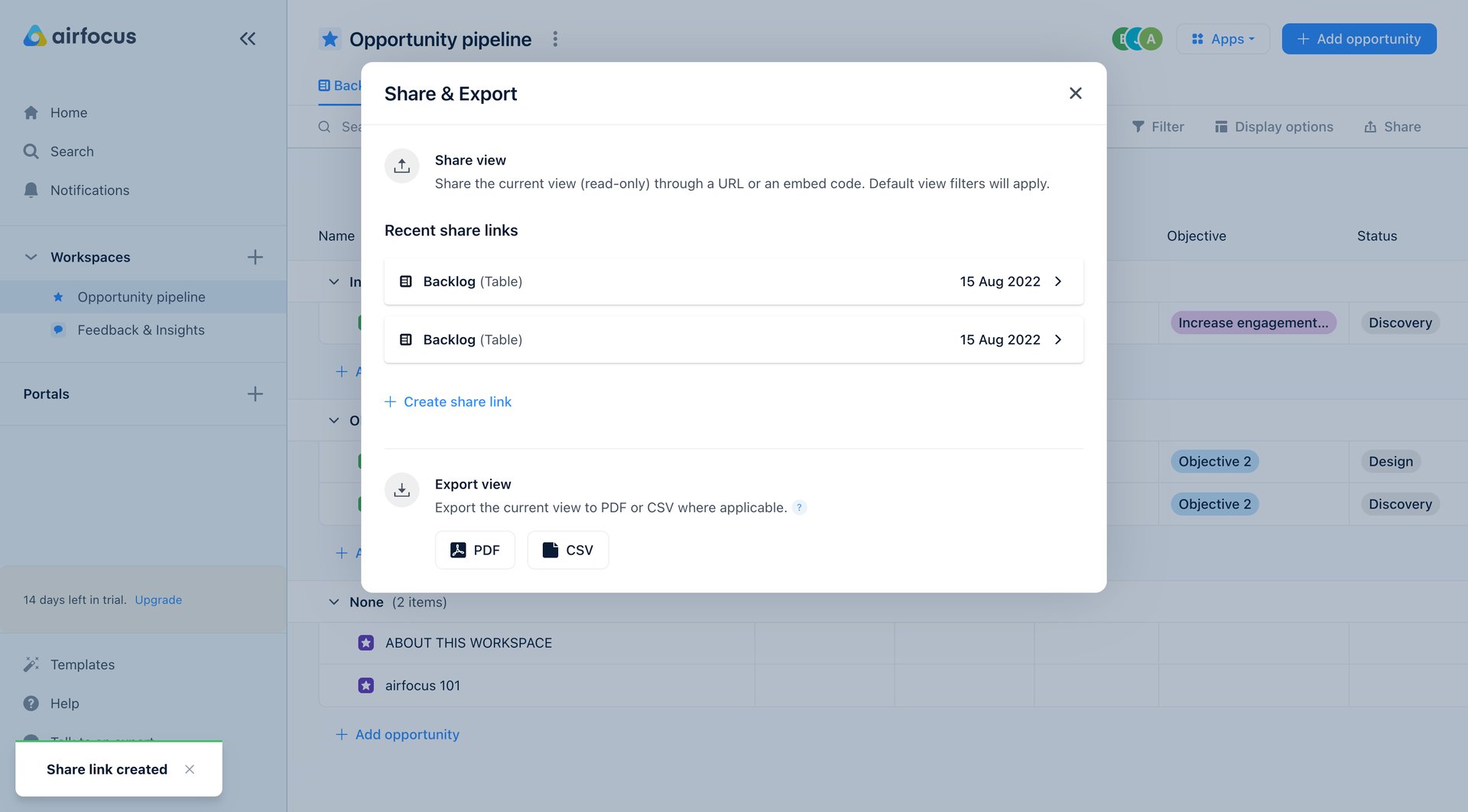Open Notifications
This screenshot has width=1468, height=812.
click(89, 190)
